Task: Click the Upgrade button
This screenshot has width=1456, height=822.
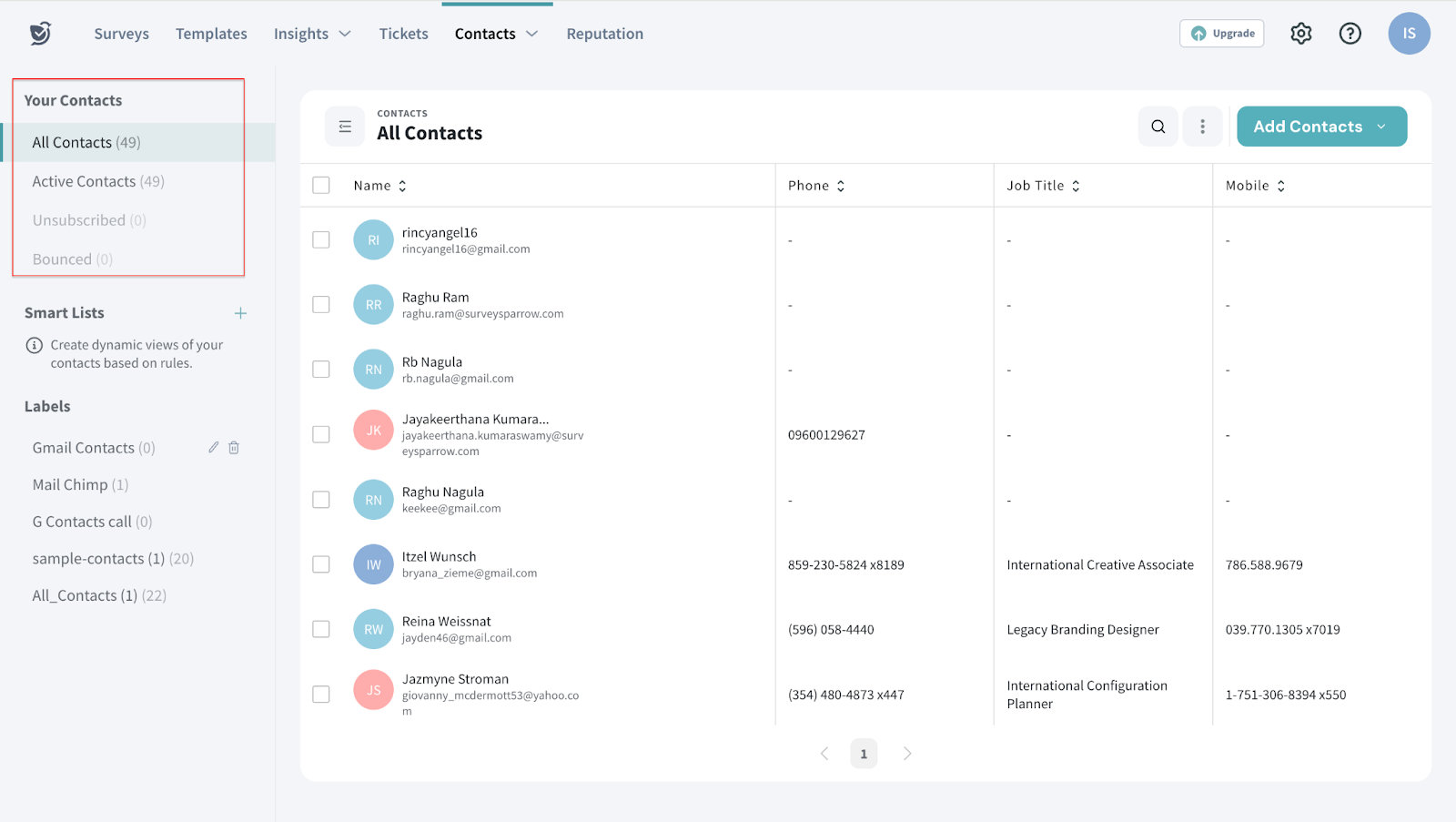Action: 1221,34
